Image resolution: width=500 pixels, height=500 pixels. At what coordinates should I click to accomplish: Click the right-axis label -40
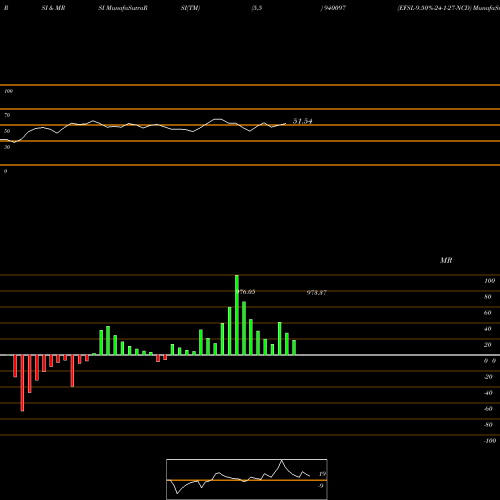(488, 393)
